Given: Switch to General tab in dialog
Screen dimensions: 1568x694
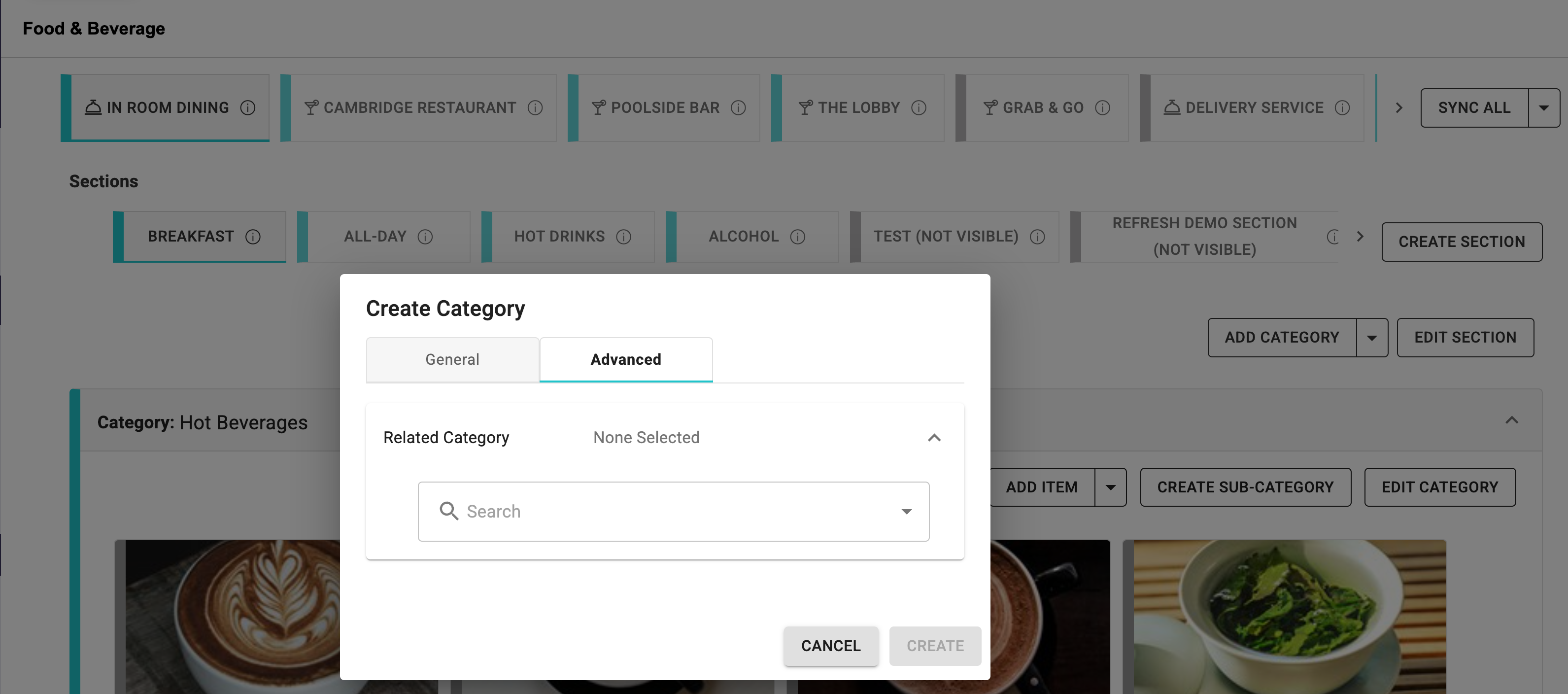Looking at the screenshot, I should coord(452,359).
